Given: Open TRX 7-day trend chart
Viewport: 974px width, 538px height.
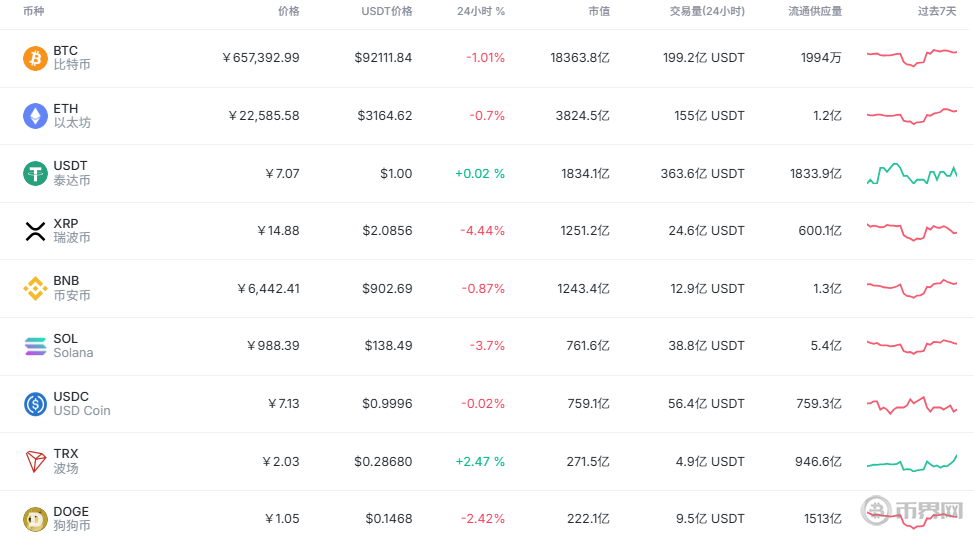Looking at the screenshot, I should coord(911,463).
